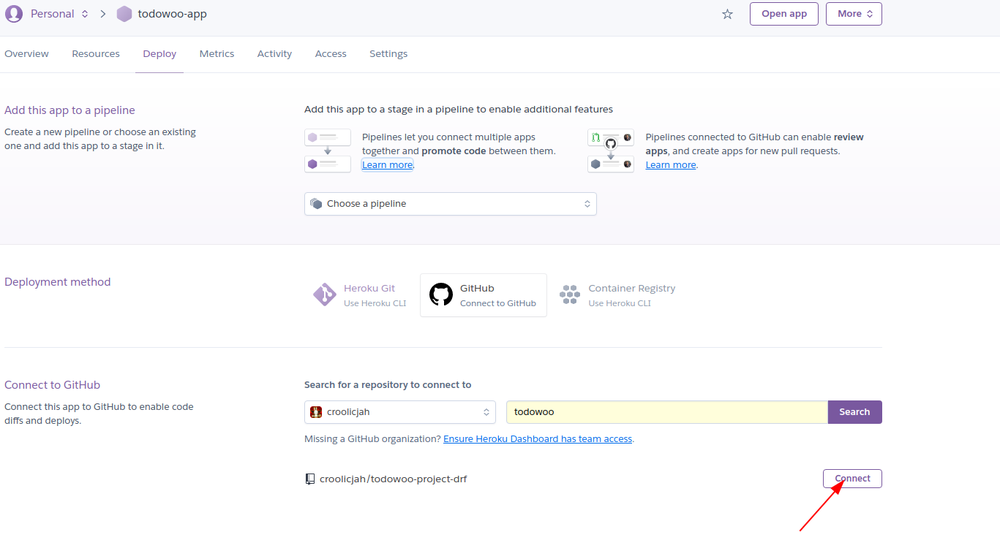
Task: Click the Container Registry hexagons icon
Action: pos(570,294)
